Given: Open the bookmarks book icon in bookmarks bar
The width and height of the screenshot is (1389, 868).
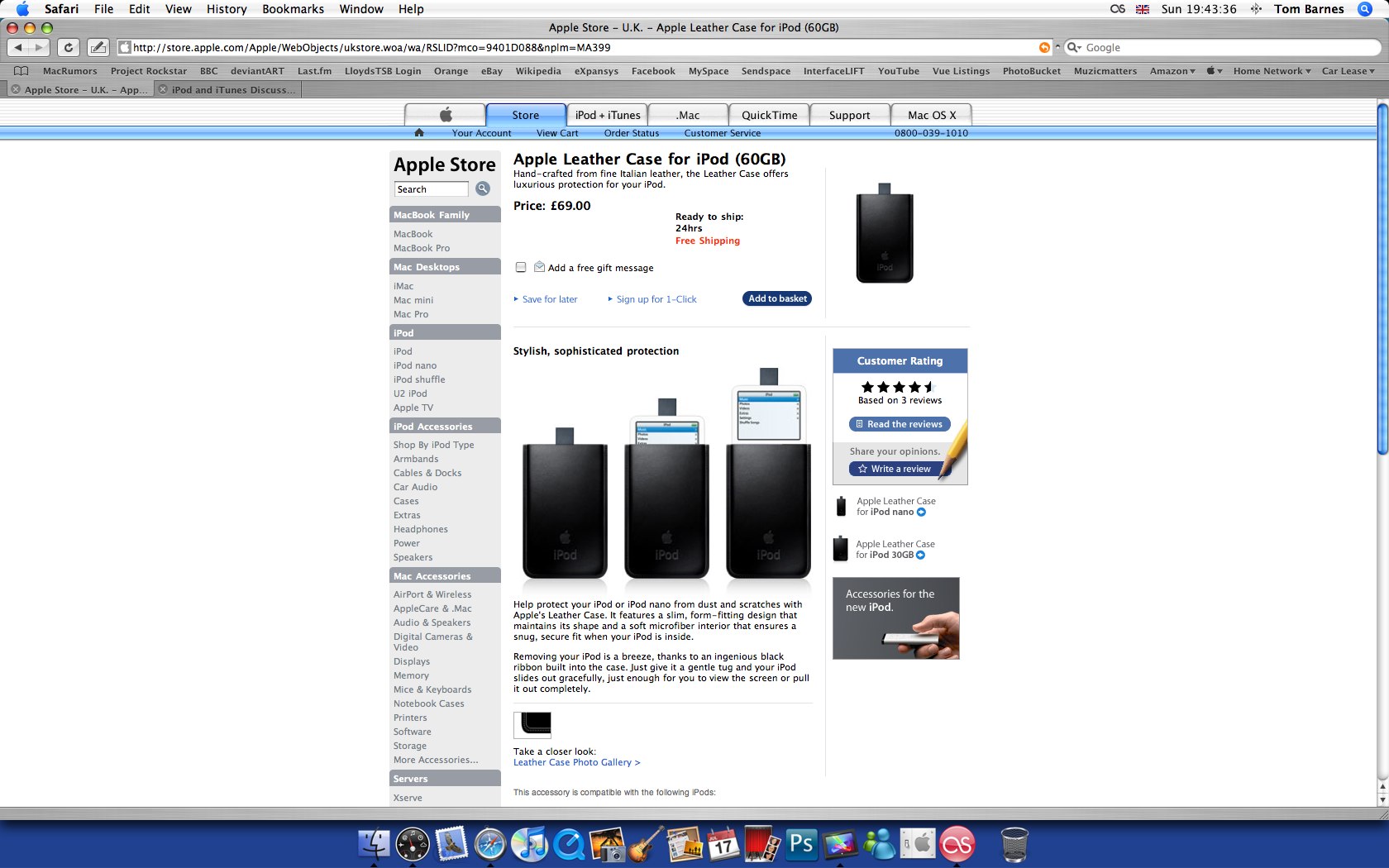Looking at the screenshot, I should coord(21,71).
